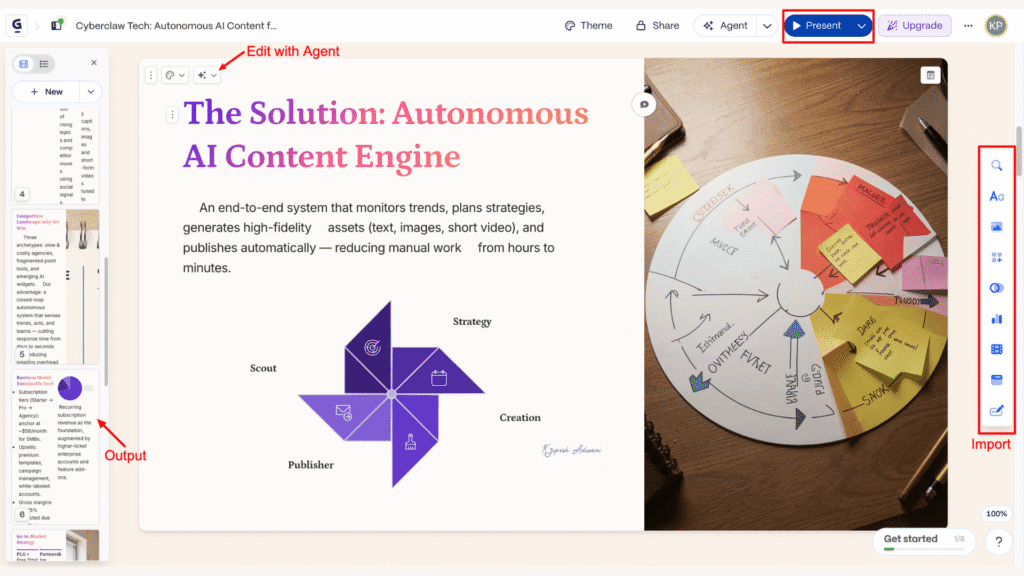Screen dimensions: 1024x576
Task: Switch to list outline view
Action: pyautogui.click(x=44, y=63)
